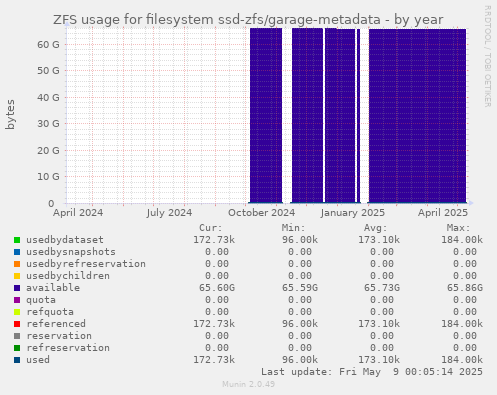Click the reservation gray legend swatch
The image size is (497, 395).
point(17,336)
